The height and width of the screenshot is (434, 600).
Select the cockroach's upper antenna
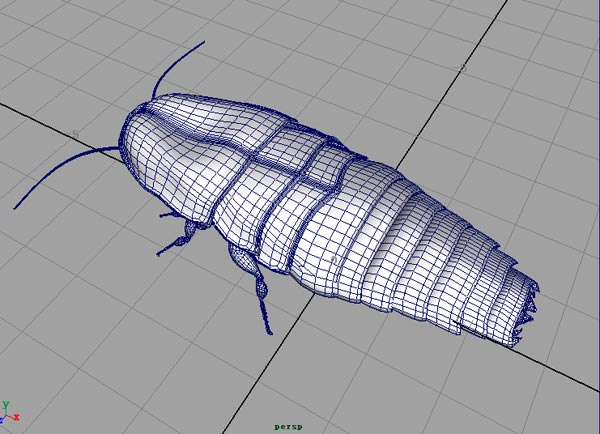point(176,67)
